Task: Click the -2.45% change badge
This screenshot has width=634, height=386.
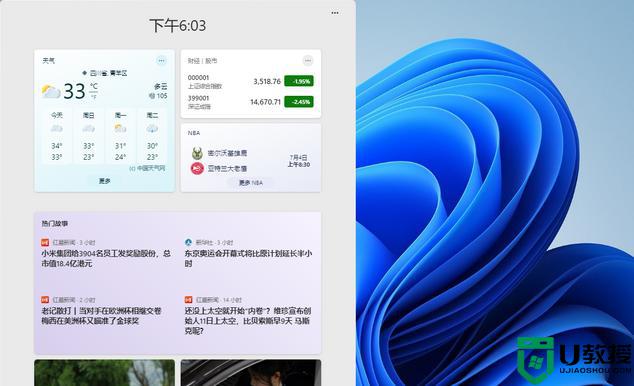Action: coord(299,102)
